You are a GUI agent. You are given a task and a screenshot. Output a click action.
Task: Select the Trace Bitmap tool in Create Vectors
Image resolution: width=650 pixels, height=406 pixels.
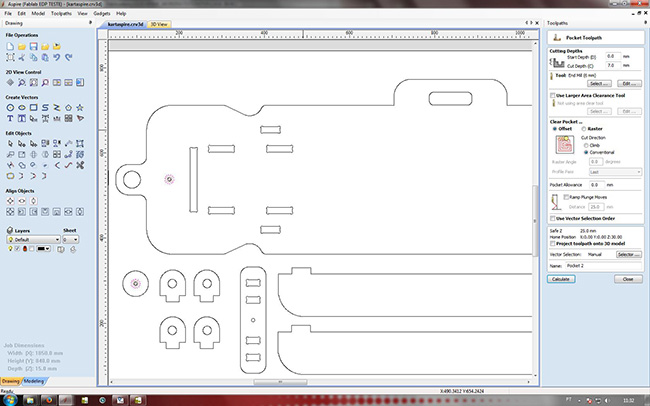tap(80, 118)
